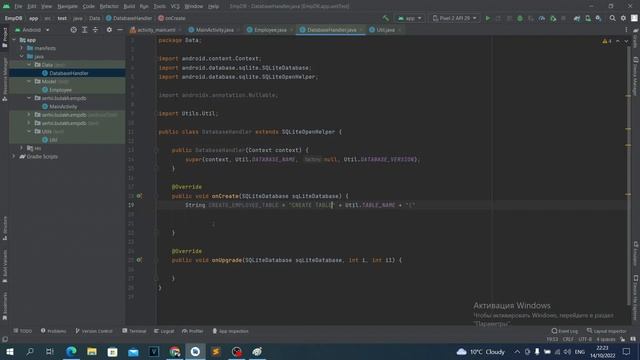The height and width of the screenshot is (360, 640).
Task: Click the onCreate override gutter icon
Action: [139, 196]
